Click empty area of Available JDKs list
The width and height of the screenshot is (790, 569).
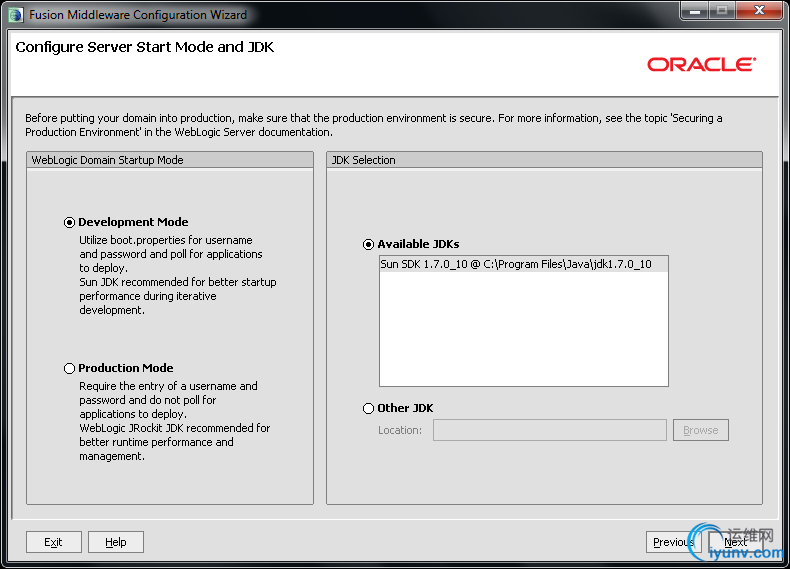point(523,329)
